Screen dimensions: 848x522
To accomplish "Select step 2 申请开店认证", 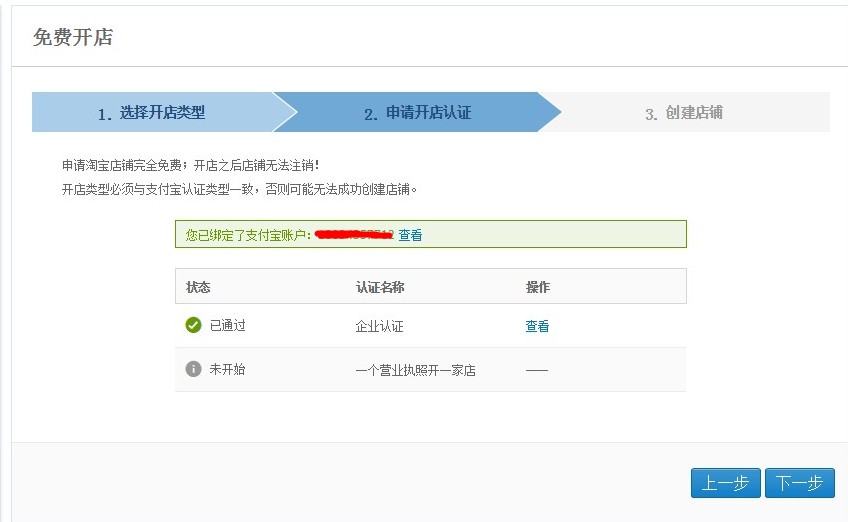I will coord(417,113).
